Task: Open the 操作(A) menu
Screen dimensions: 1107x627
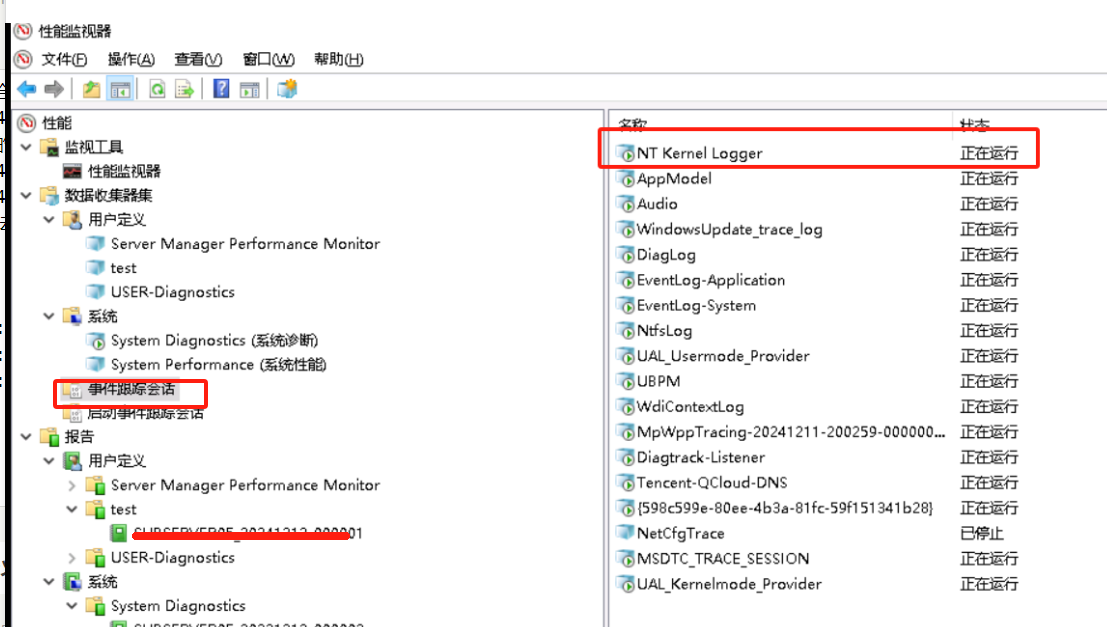Action: [x=131, y=59]
